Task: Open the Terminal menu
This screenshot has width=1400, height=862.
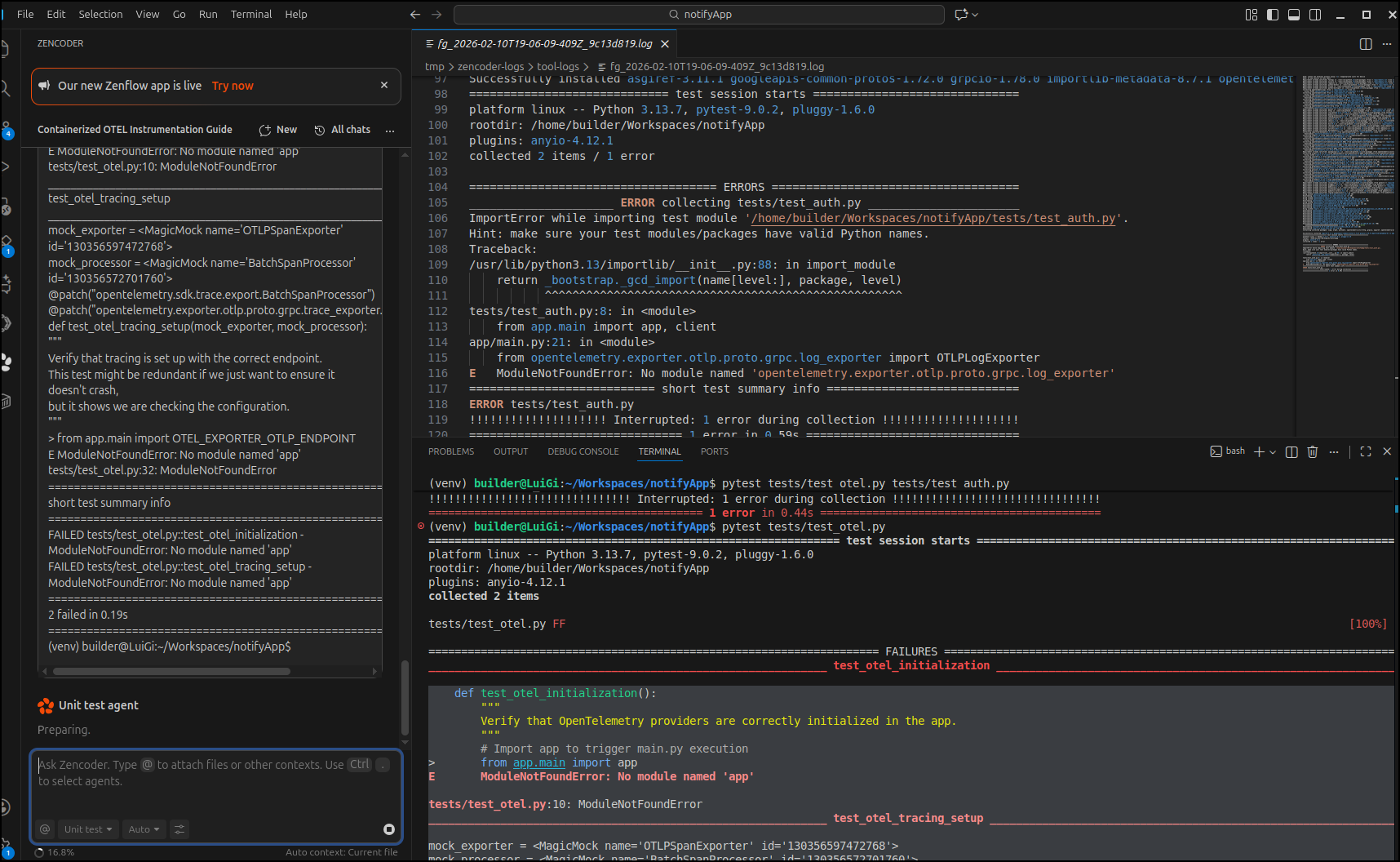Action: pyautogui.click(x=250, y=15)
